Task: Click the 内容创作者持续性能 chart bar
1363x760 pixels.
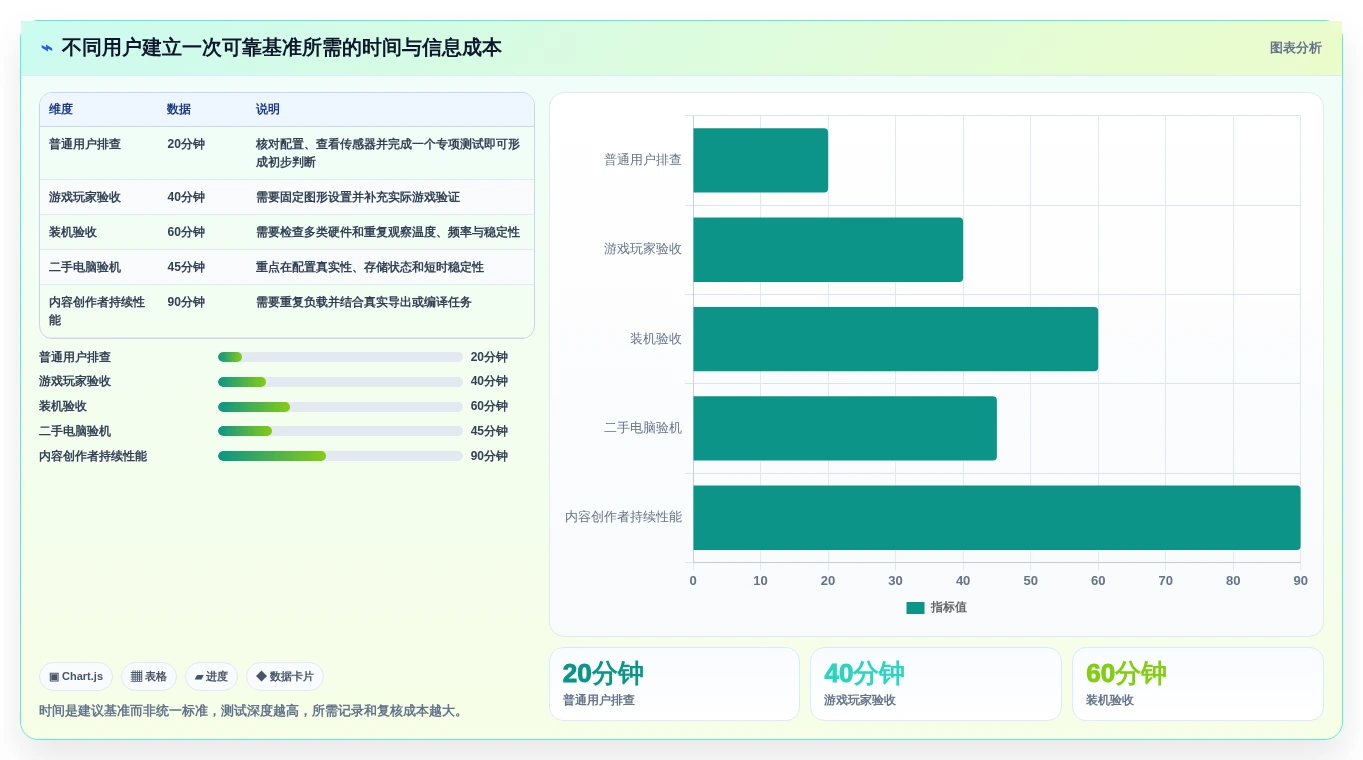Action: tap(997, 518)
